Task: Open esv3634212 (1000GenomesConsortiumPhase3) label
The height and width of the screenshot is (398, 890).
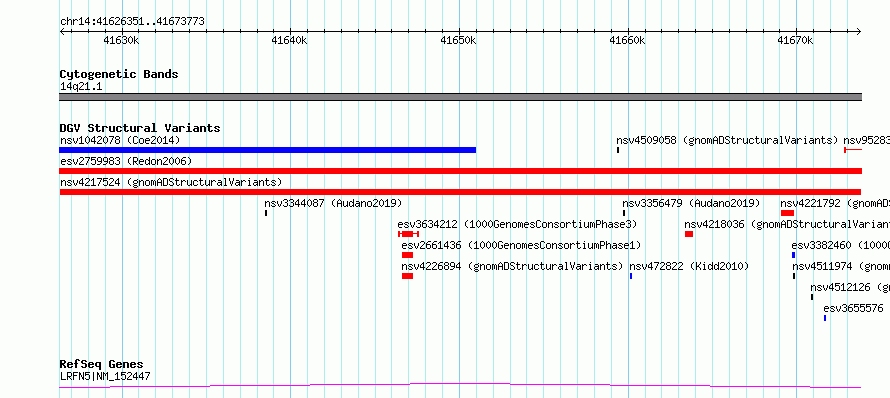Action: point(517,224)
